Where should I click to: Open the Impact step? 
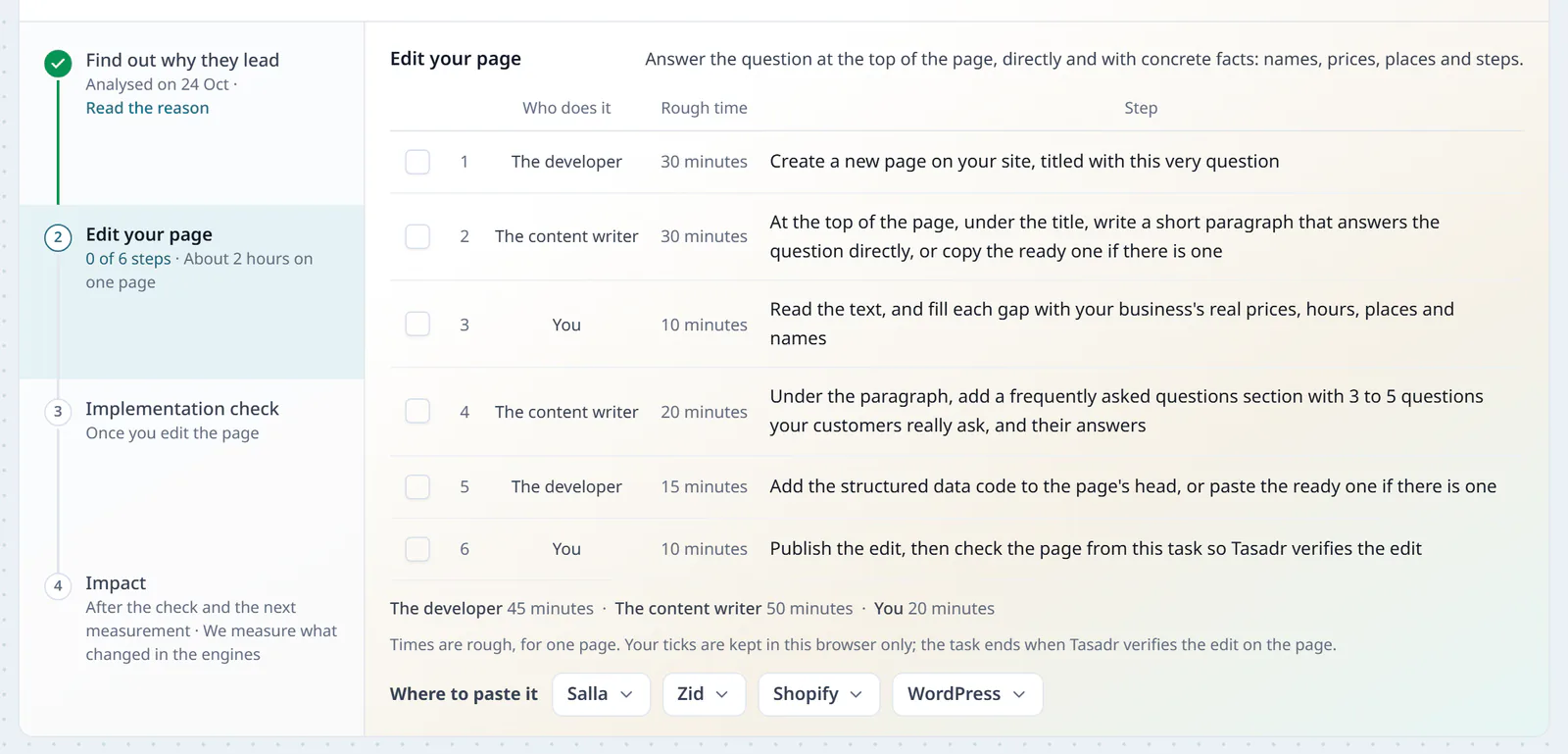click(x=116, y=583)
